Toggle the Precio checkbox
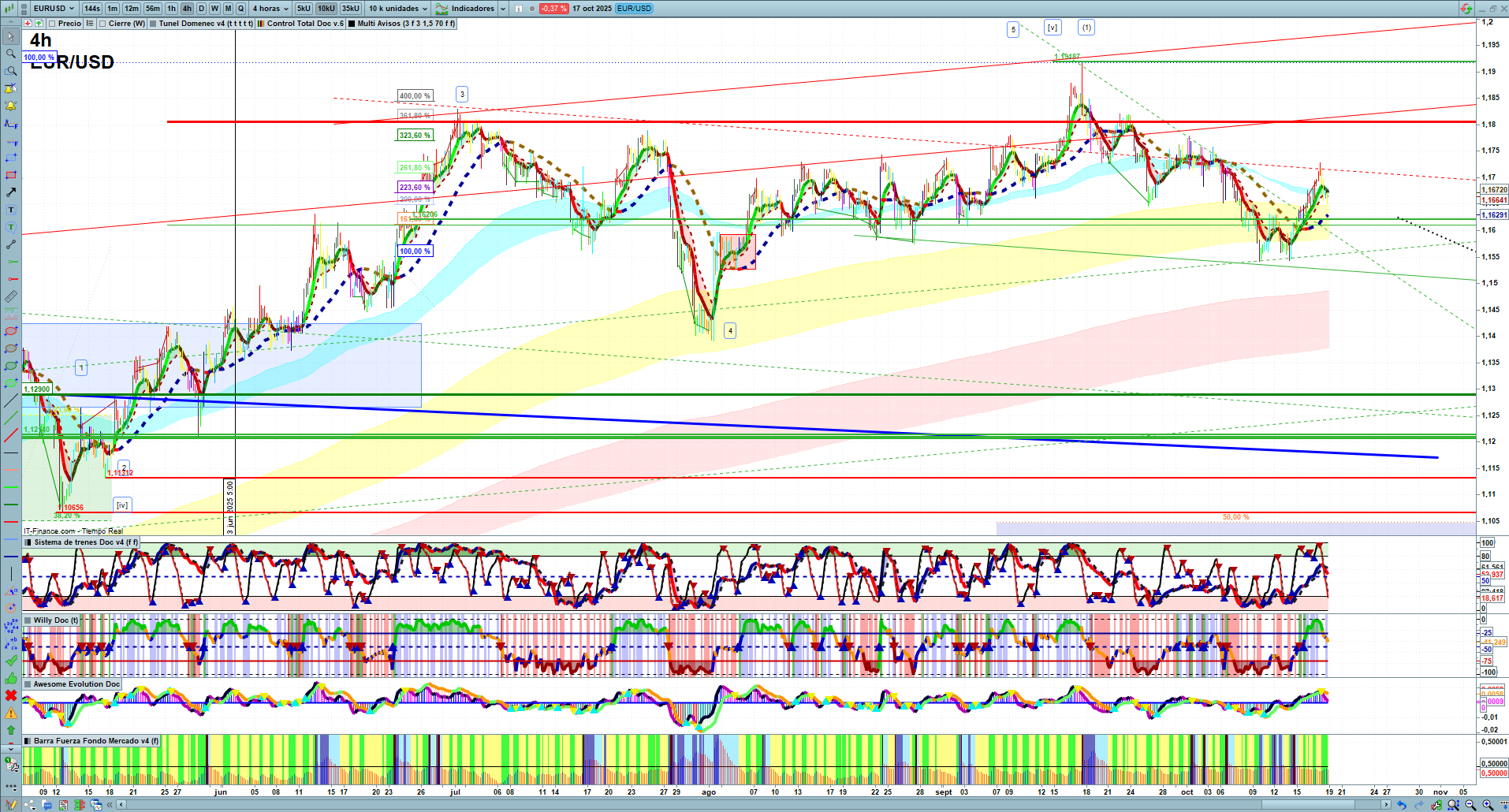This screenshot has width=1509, height=812. (52, 24)
